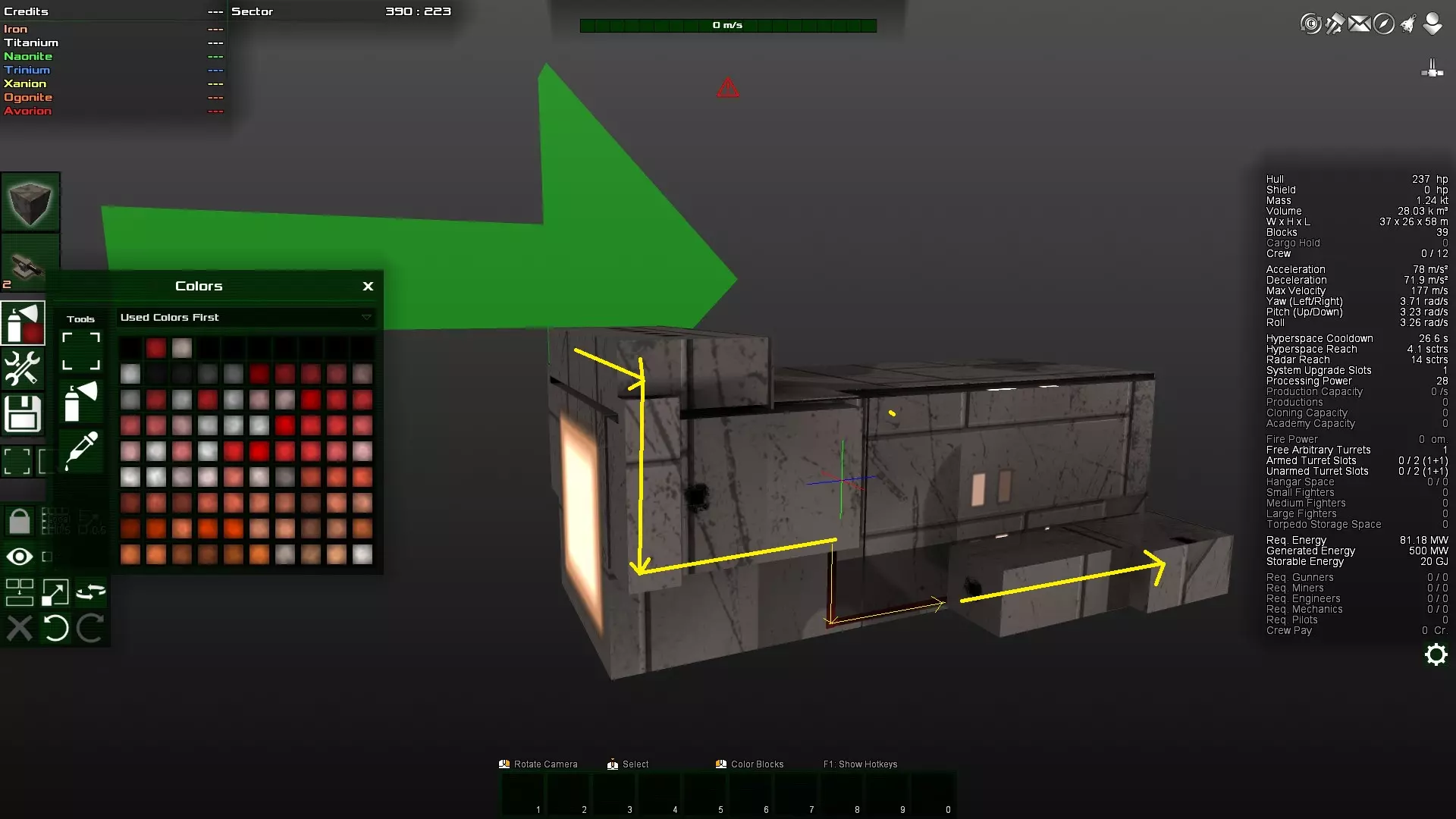Toggle the eye visibility button
This screenshot has height=819, width=1456.
[x=20, y=557]
